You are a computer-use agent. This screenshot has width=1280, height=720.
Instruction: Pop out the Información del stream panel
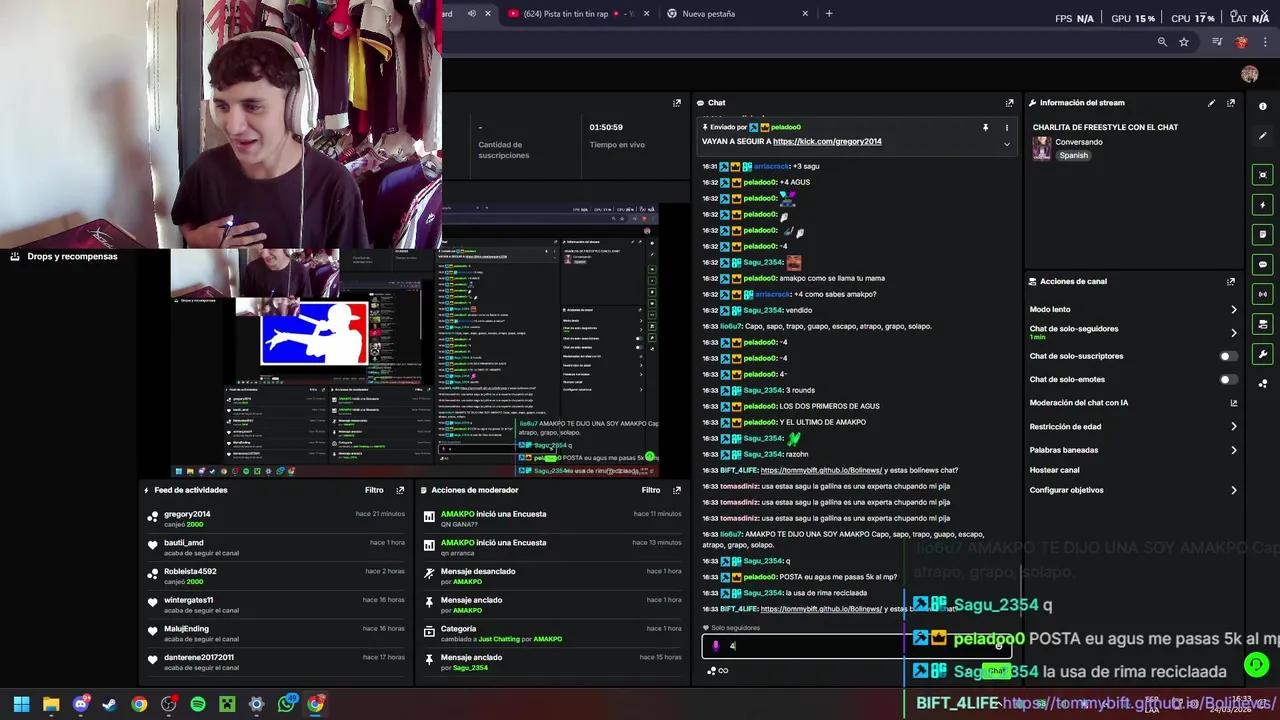tap(1231, 103)
